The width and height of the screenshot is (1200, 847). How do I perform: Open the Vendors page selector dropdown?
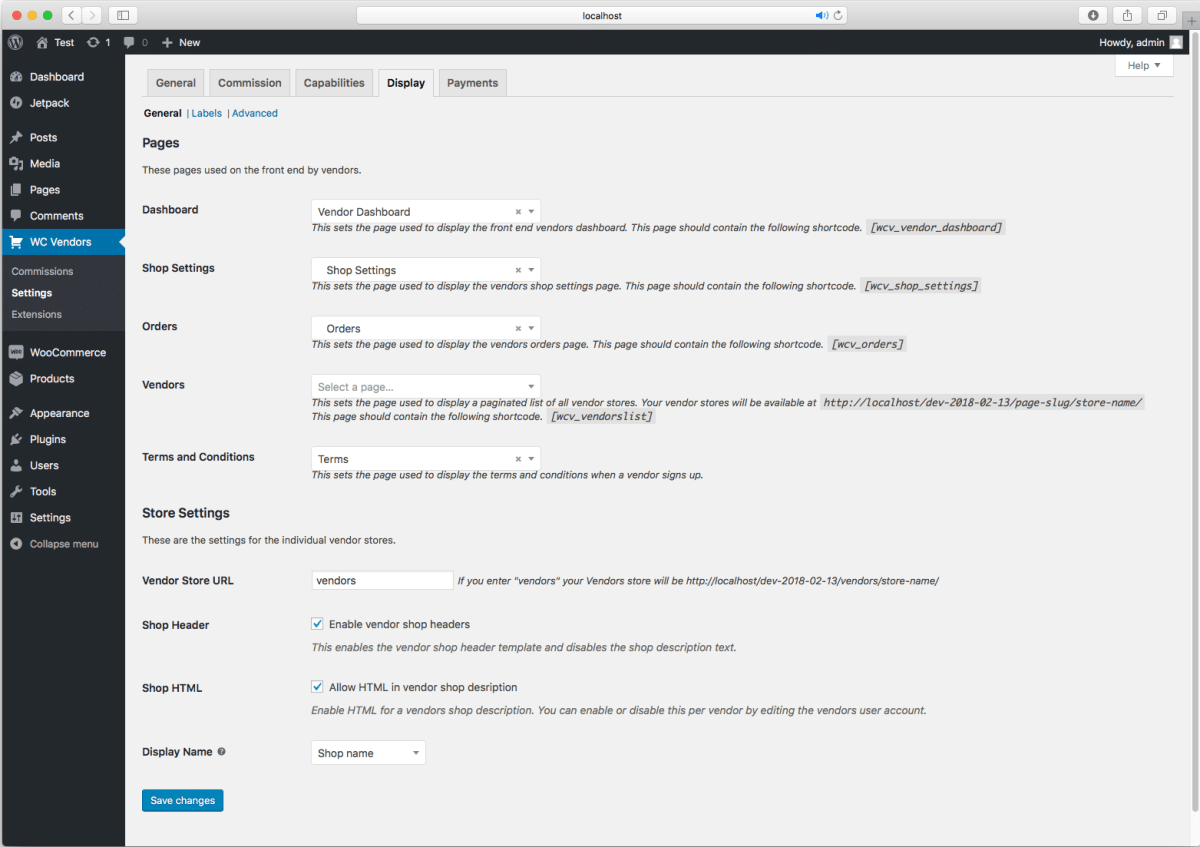[x=425, y=386]
